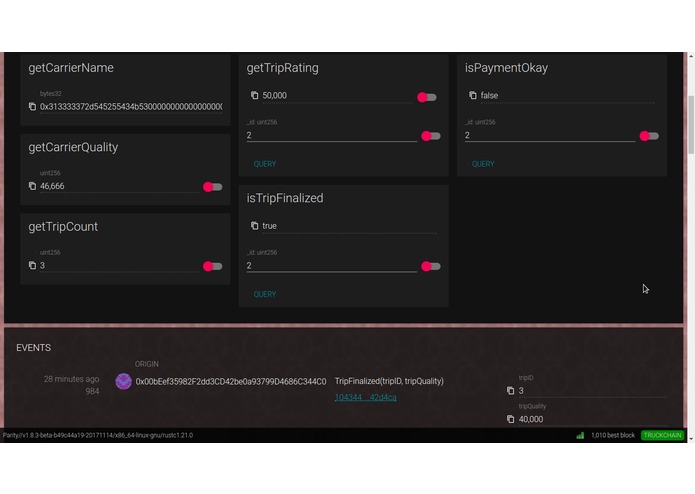Click the EVENTS section heading

tap(33, 348)
